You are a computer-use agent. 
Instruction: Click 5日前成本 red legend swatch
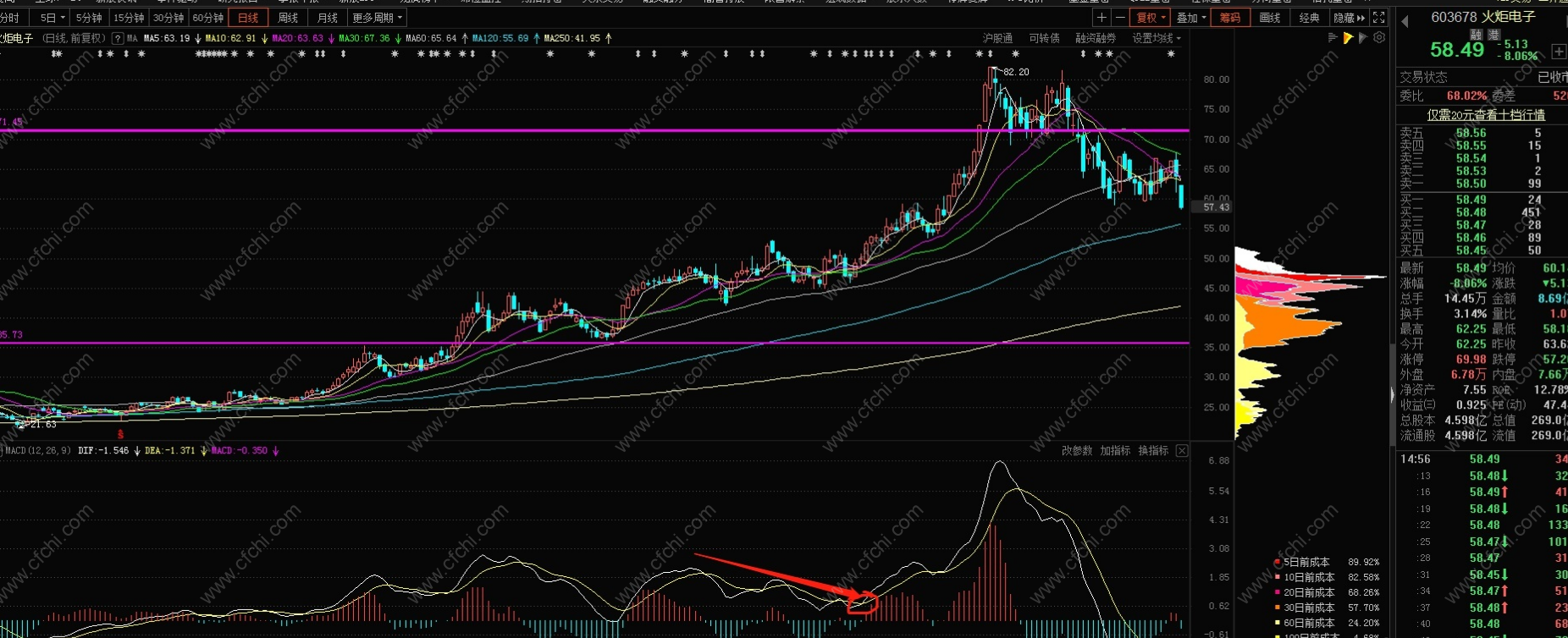(x=1278, y=563)
